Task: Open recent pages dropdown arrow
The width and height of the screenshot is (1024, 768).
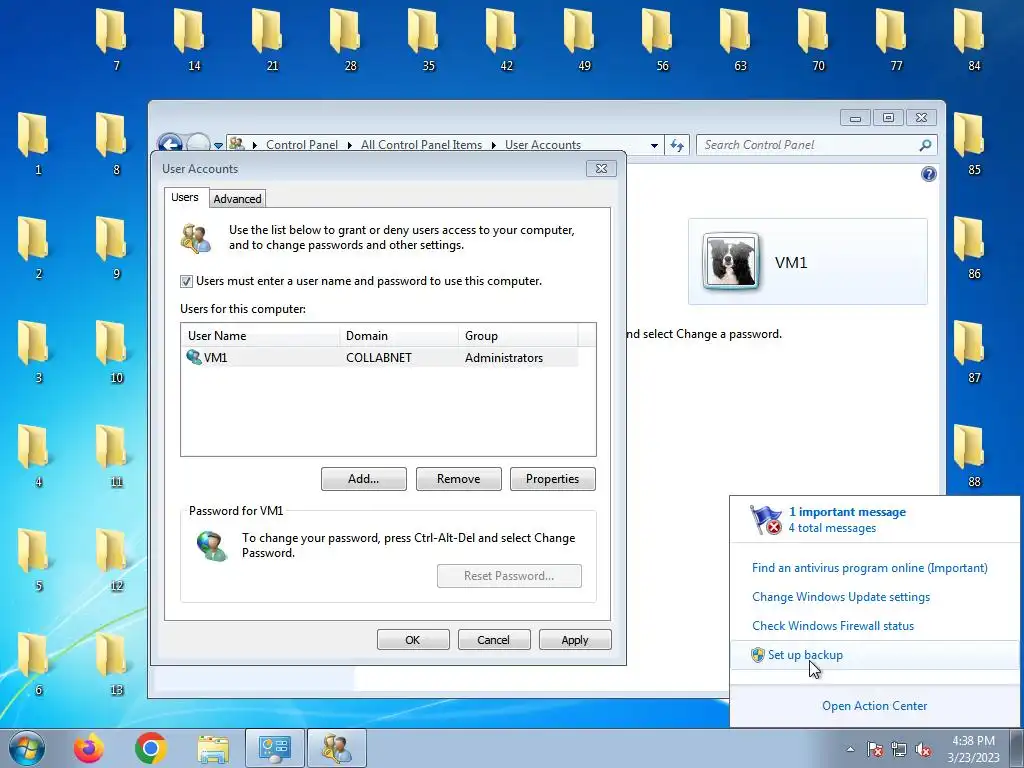Action: point(218,146)
